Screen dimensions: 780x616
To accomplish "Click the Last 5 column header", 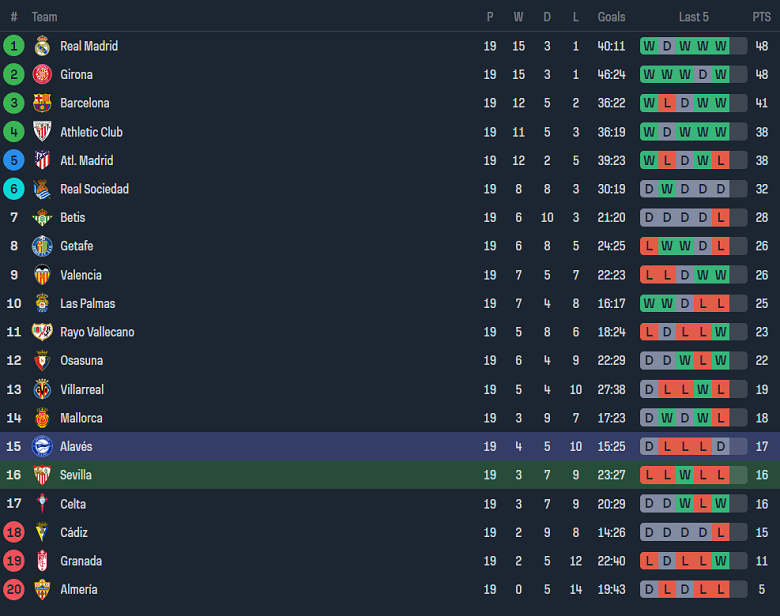I will pos(693,17).
